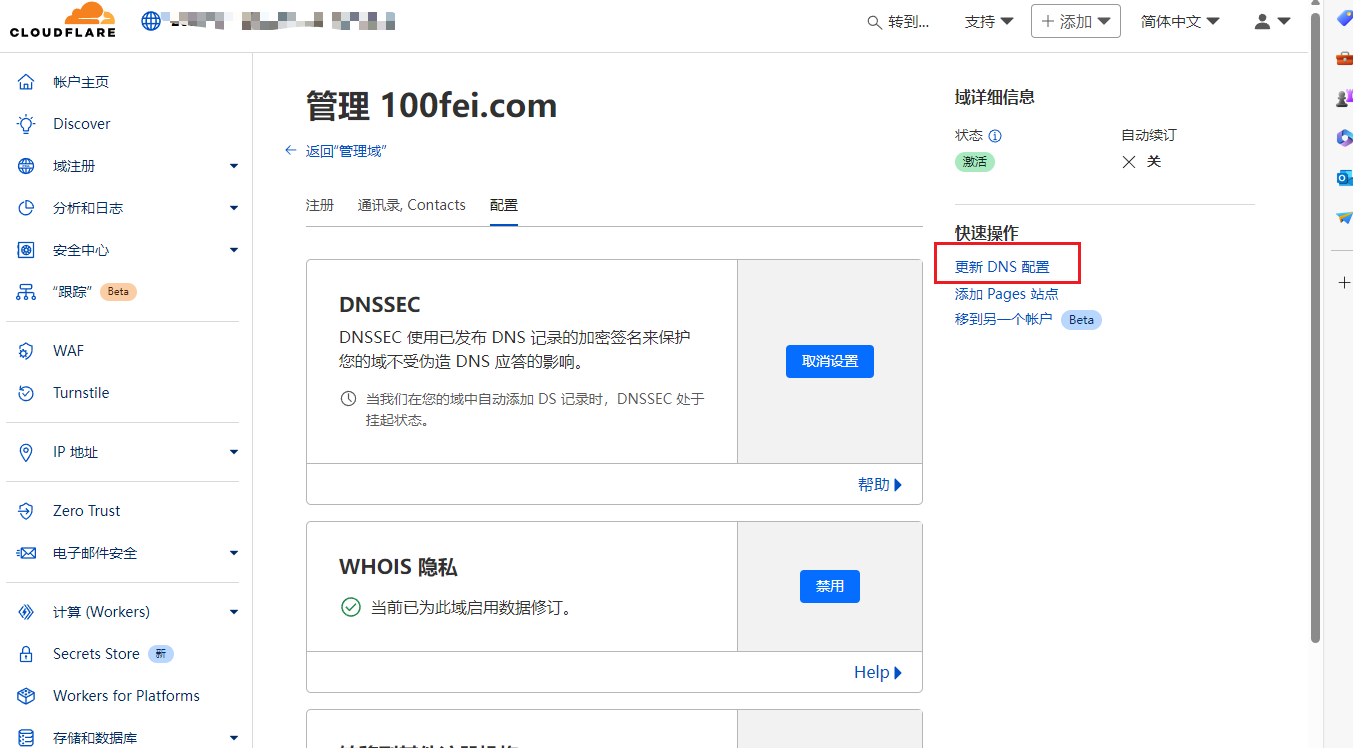Click the 帐户主页 home icon
1353x748 pixels.
coord(27,82)
